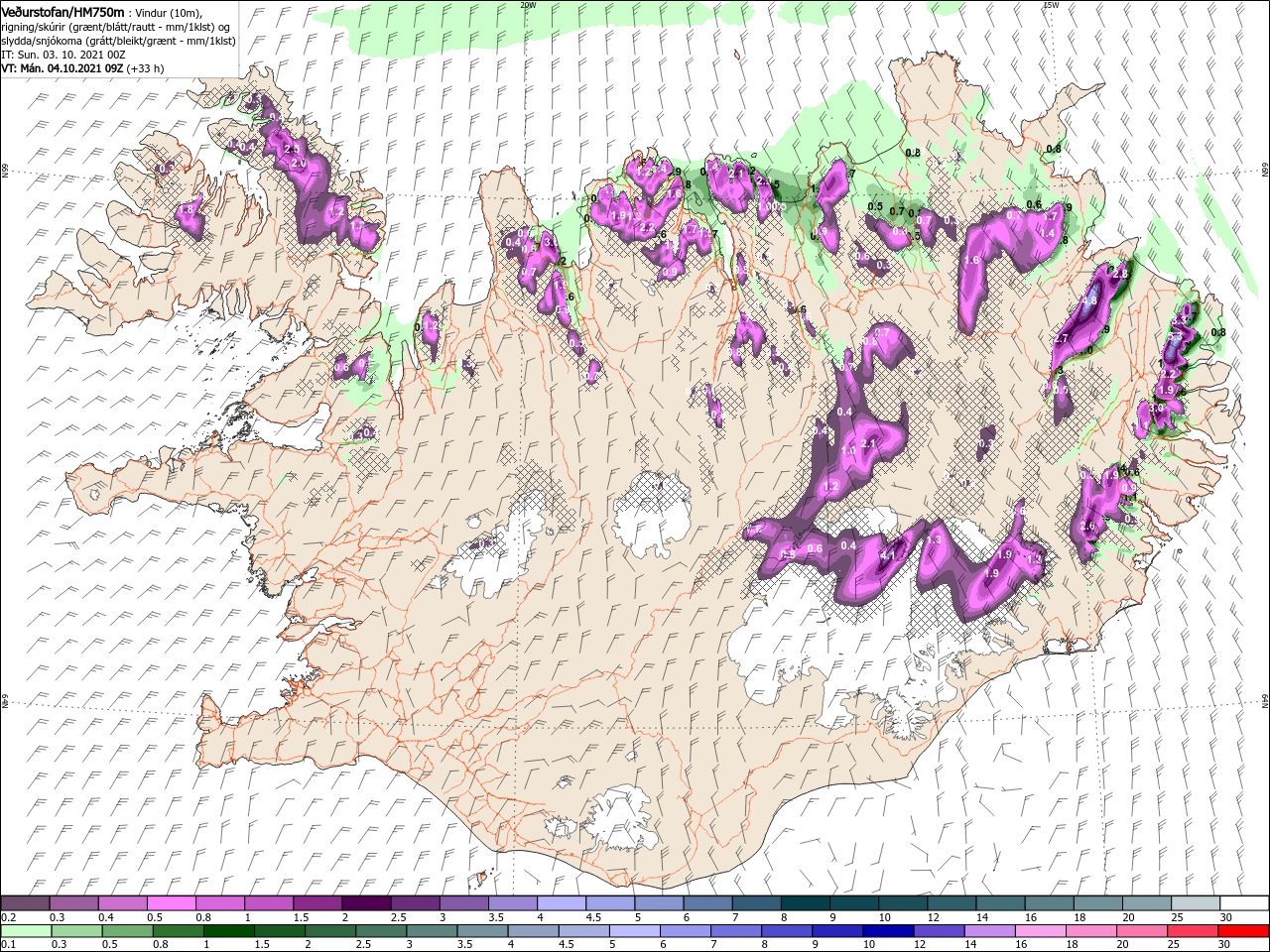
Task: Click the Veðurstofan/HM750m title text
Action: click(x=63, y=11)
